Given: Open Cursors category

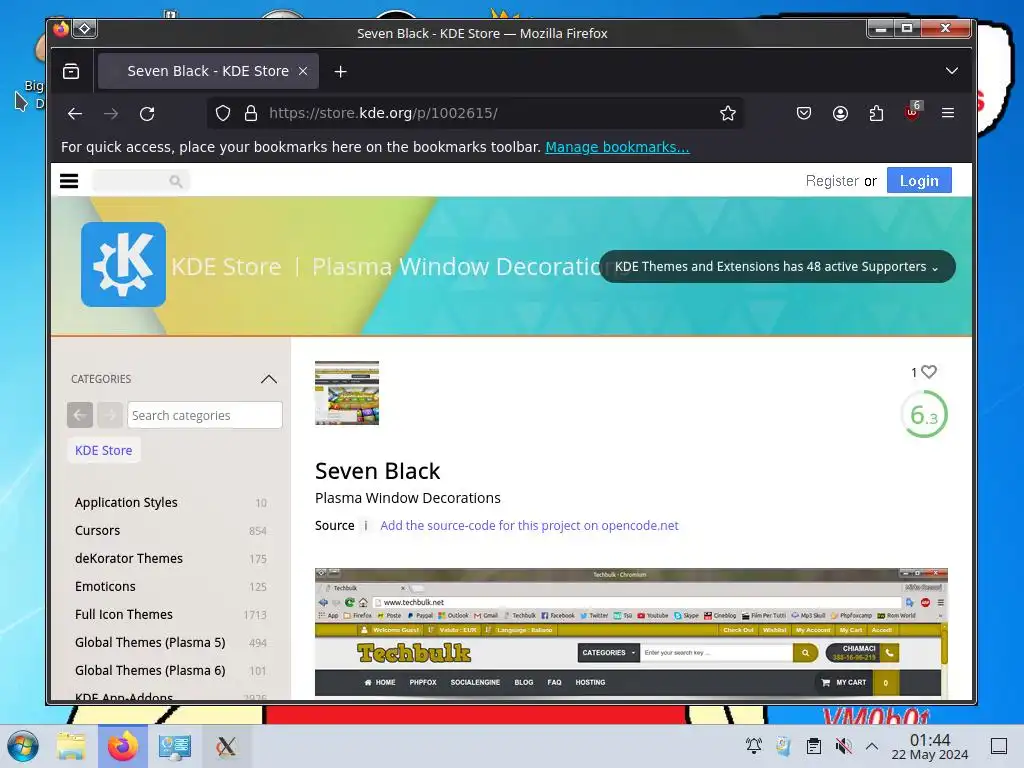Looking at the screenshot, I should coord(97,530).
